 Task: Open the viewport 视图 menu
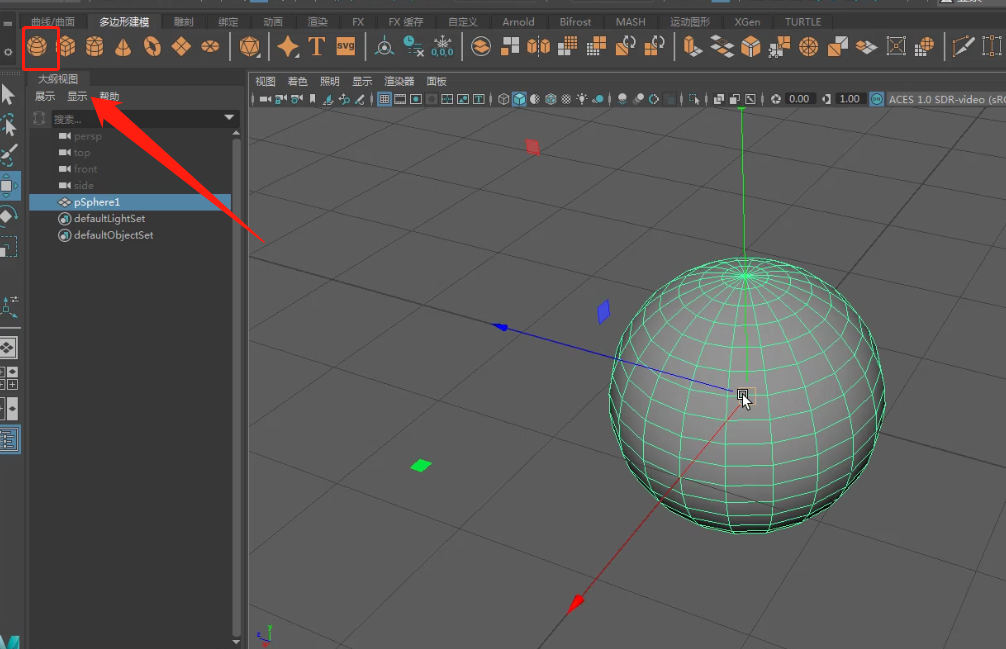click(265, 81)
